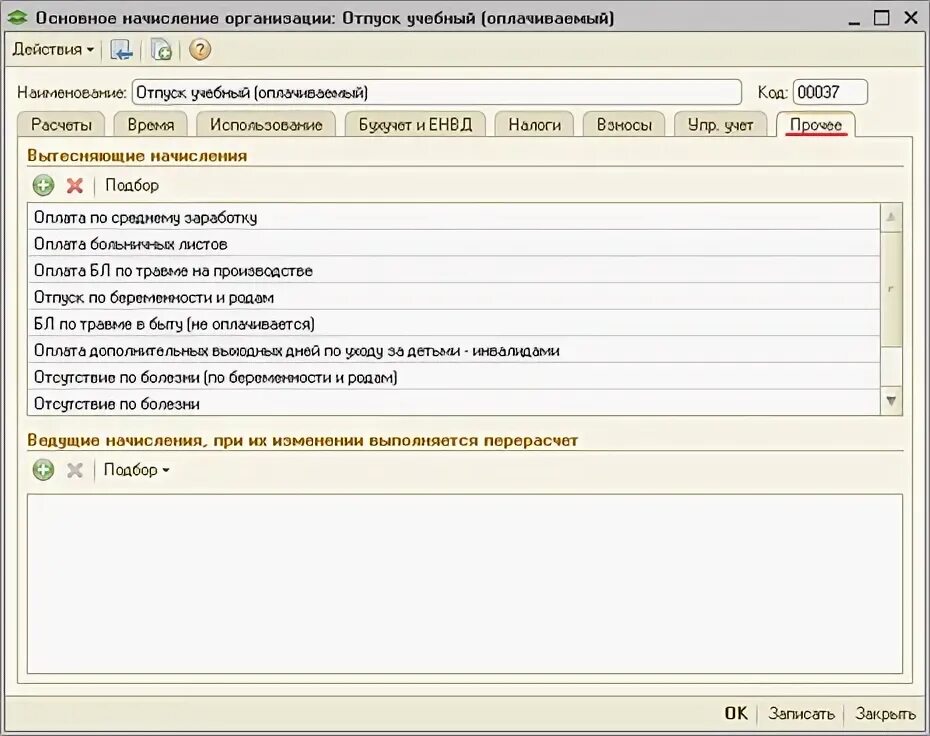Click gray X delete in Ведущие начисления
Image resolution: width=930 pixels, height=736 pixels.
pyautogui.click(x=75, y=470)
